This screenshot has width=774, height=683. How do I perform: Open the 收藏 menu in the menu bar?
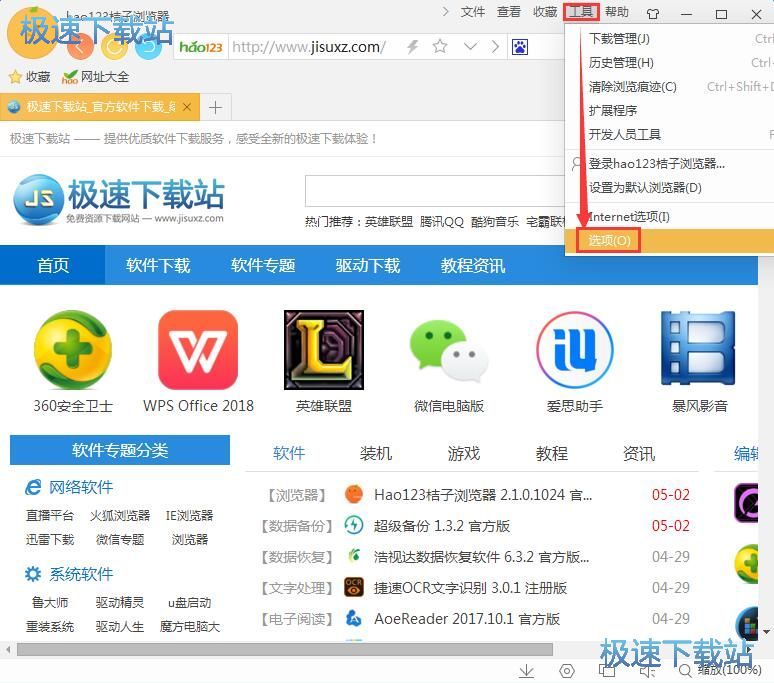(x=544, y=12)
